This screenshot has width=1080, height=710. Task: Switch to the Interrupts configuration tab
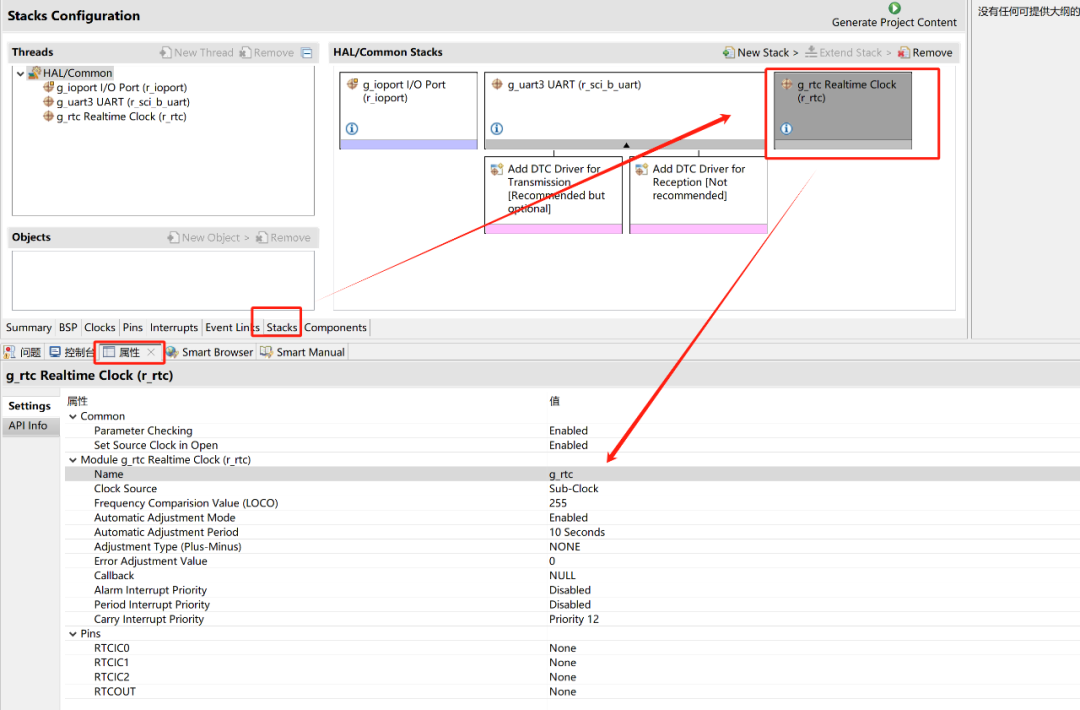pos(174,327)
